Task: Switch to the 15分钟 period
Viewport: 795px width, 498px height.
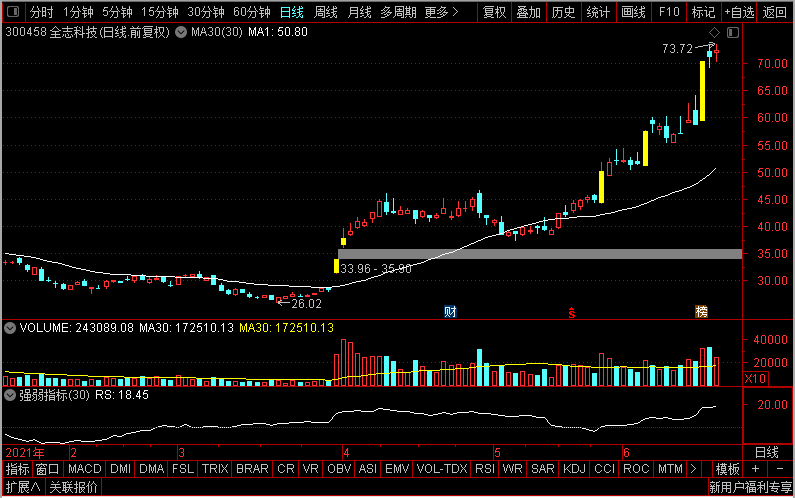Action: pyautogui.click(x=159, y=12)
